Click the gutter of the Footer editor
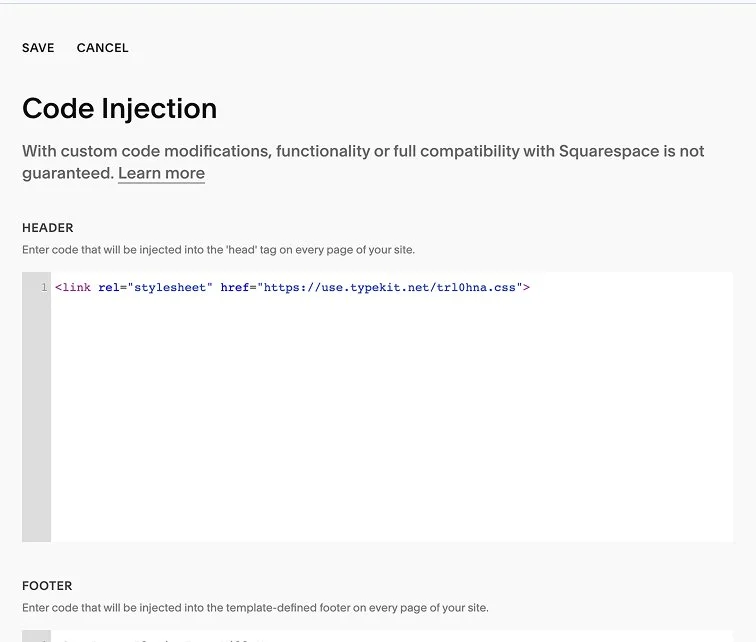This screenshot has width=756, height=642. [36, 636]
